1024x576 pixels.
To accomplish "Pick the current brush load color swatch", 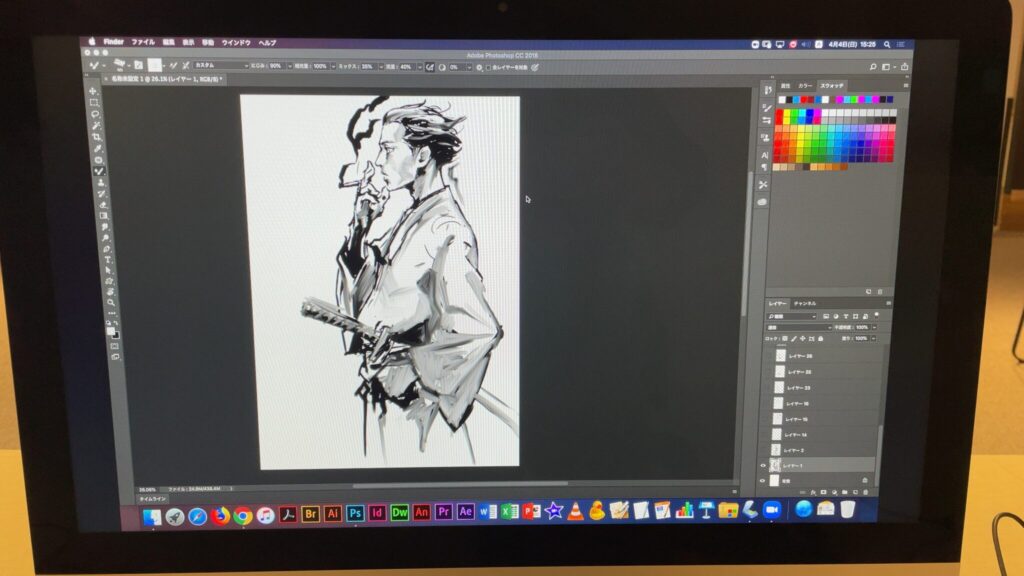I will pos(154,65).
